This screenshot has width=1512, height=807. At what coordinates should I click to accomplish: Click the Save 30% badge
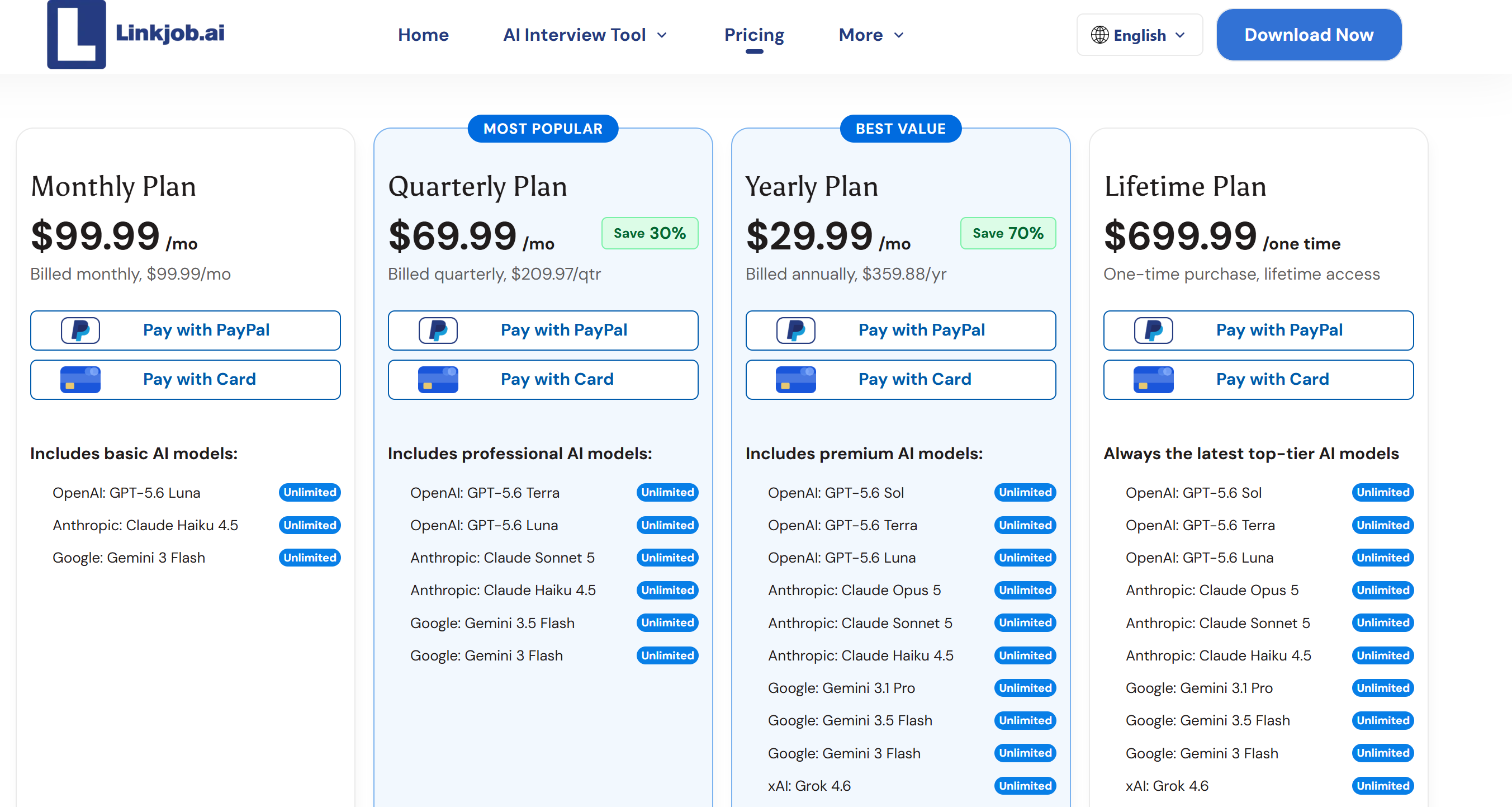click(650, 233)
